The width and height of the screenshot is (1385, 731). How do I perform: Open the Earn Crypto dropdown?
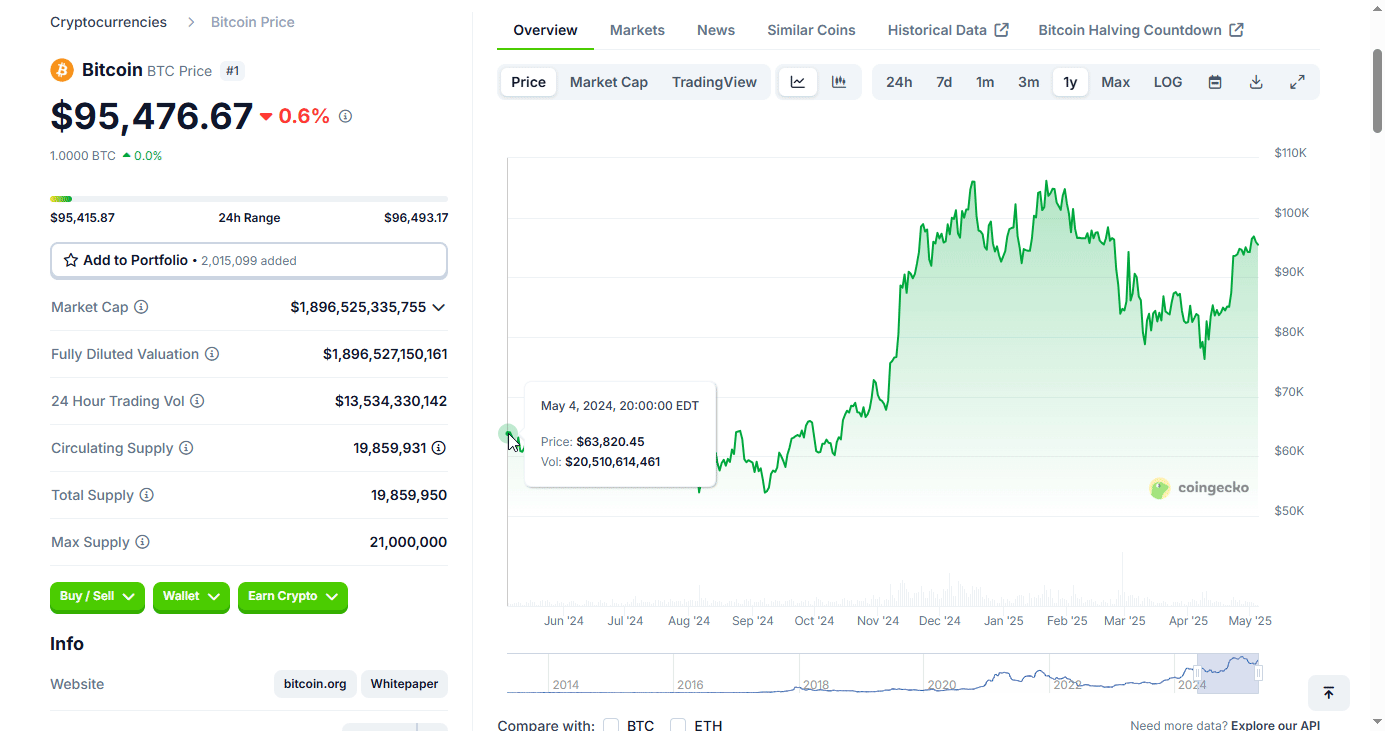293,597
